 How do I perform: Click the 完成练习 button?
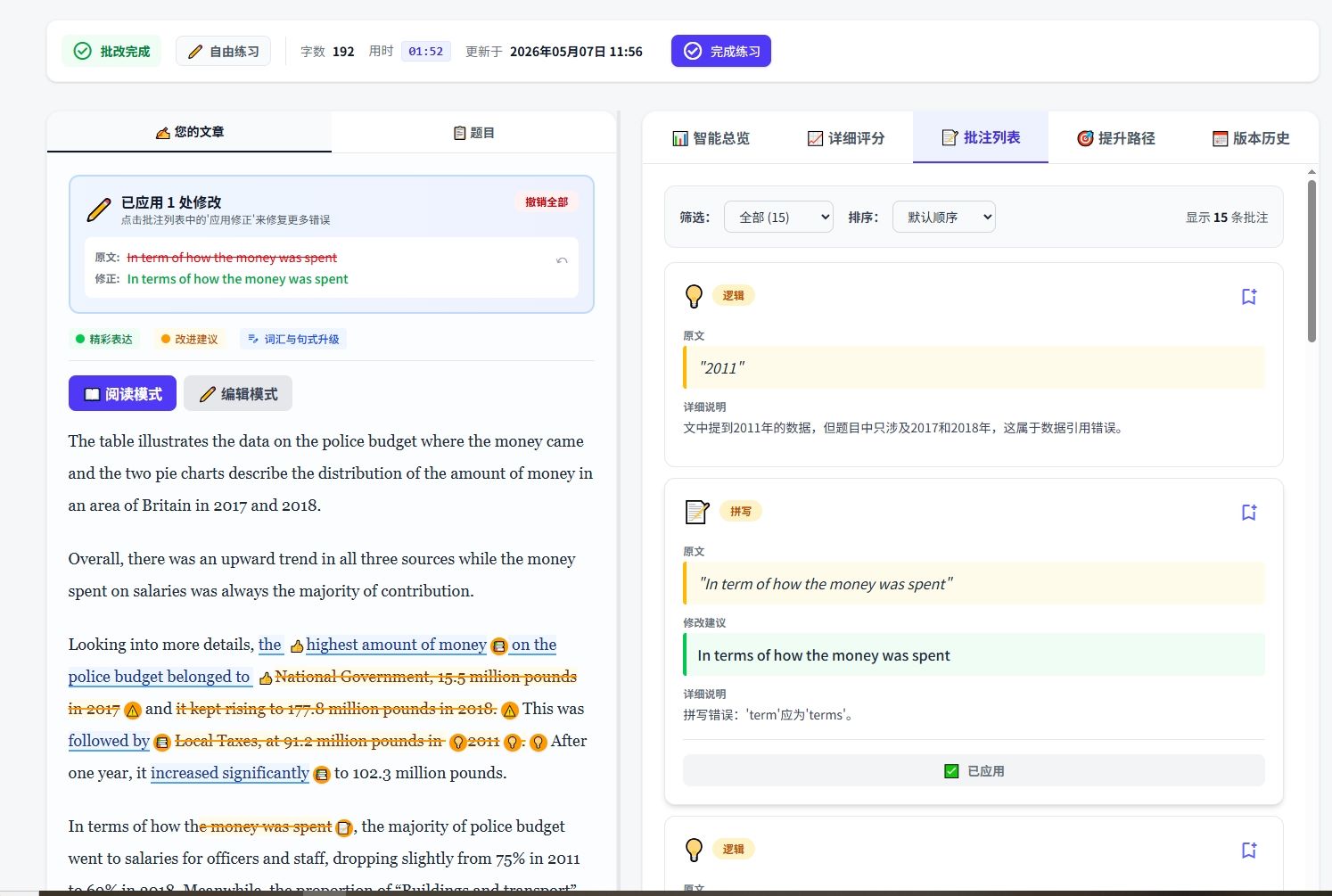pos(721,51)
